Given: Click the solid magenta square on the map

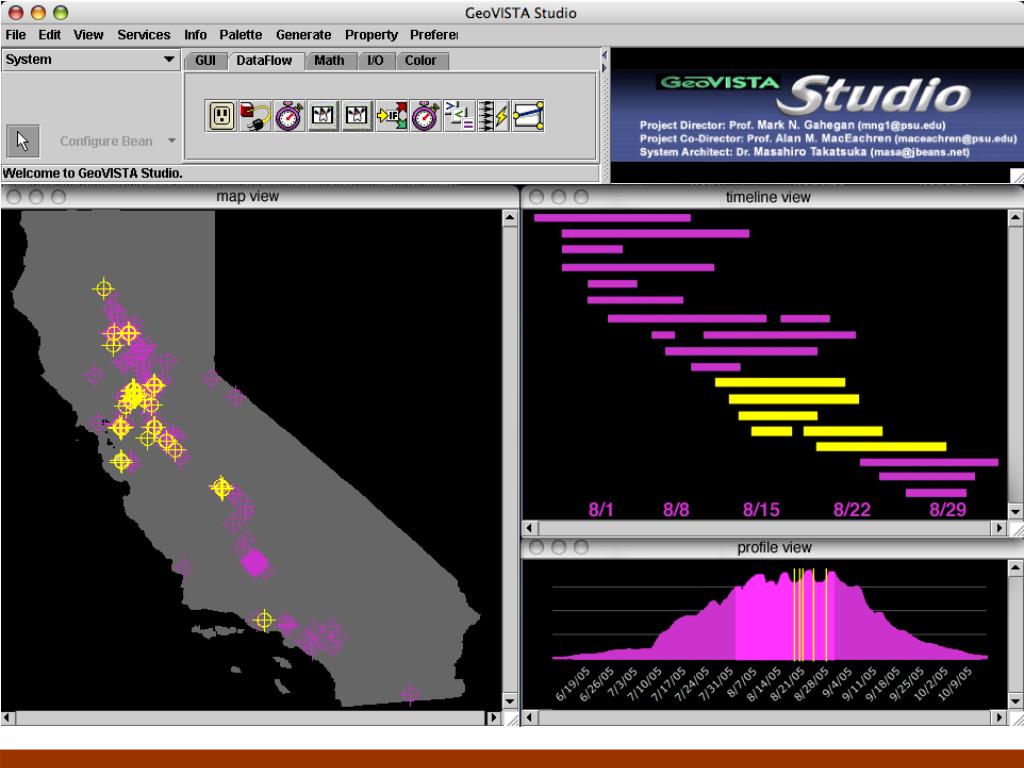Looking at the screenshot, I should click(254, 563).
